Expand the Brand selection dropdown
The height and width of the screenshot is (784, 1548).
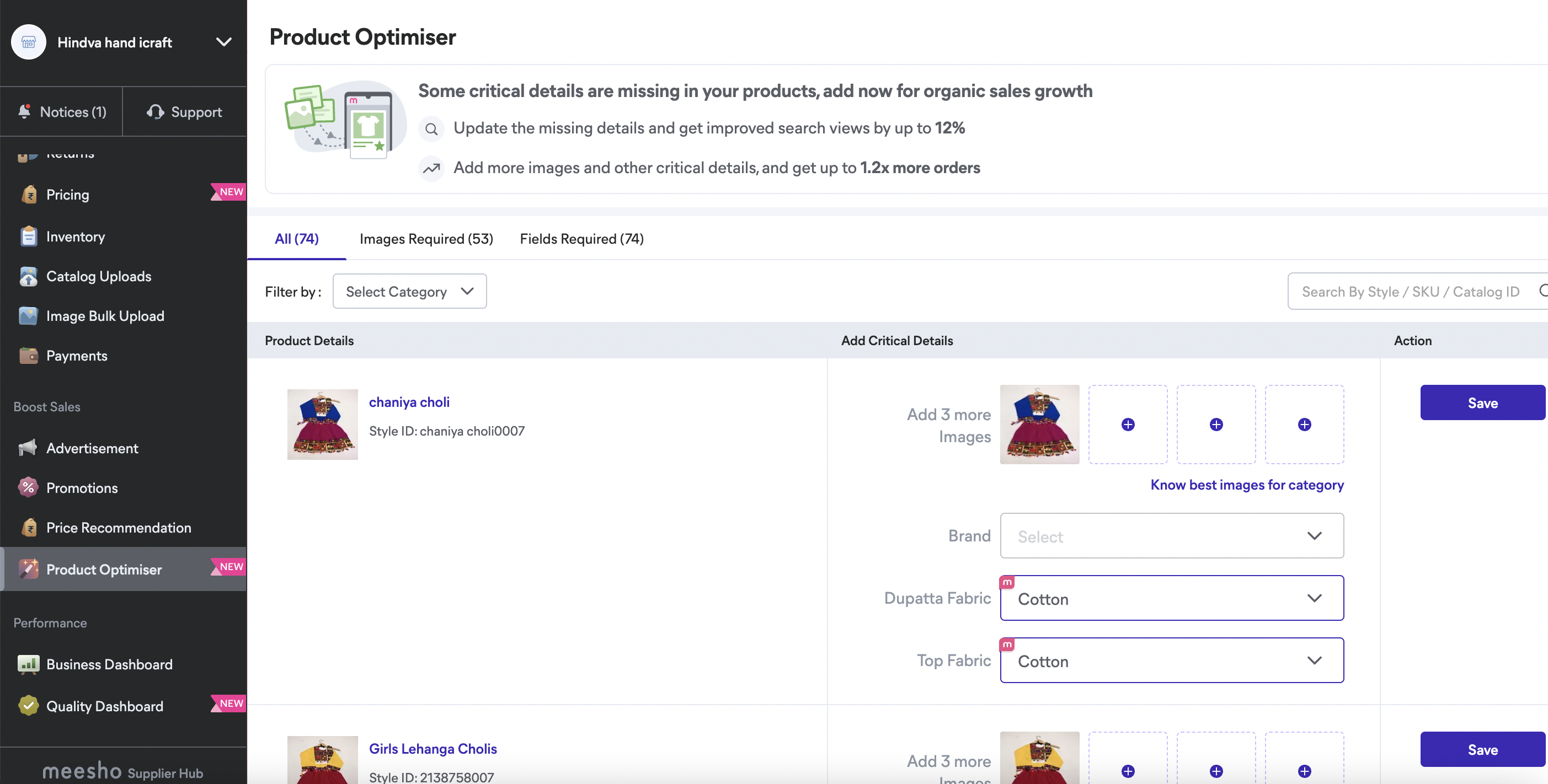click(1171, 535)
